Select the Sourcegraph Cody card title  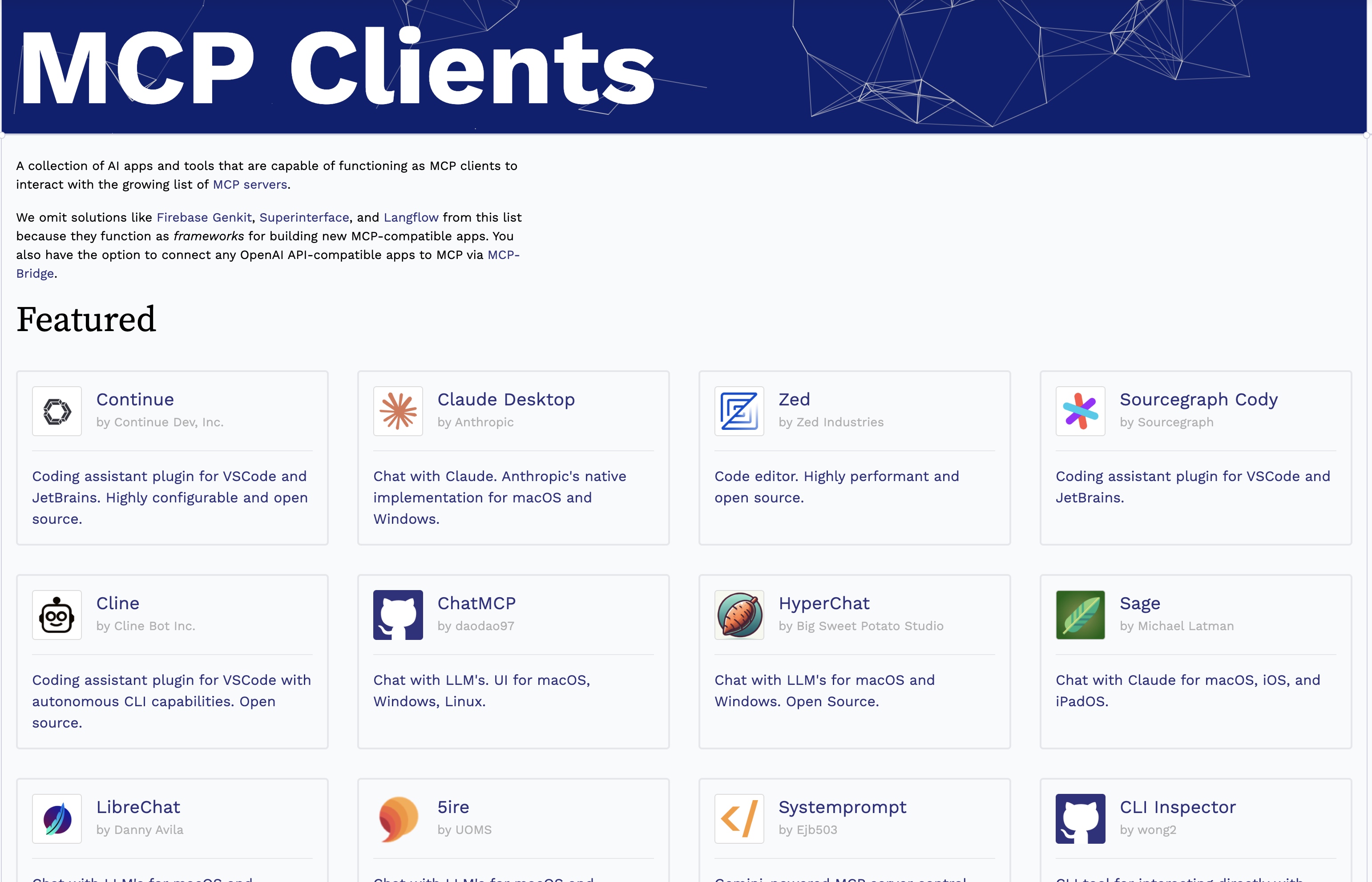[1198, 399]
